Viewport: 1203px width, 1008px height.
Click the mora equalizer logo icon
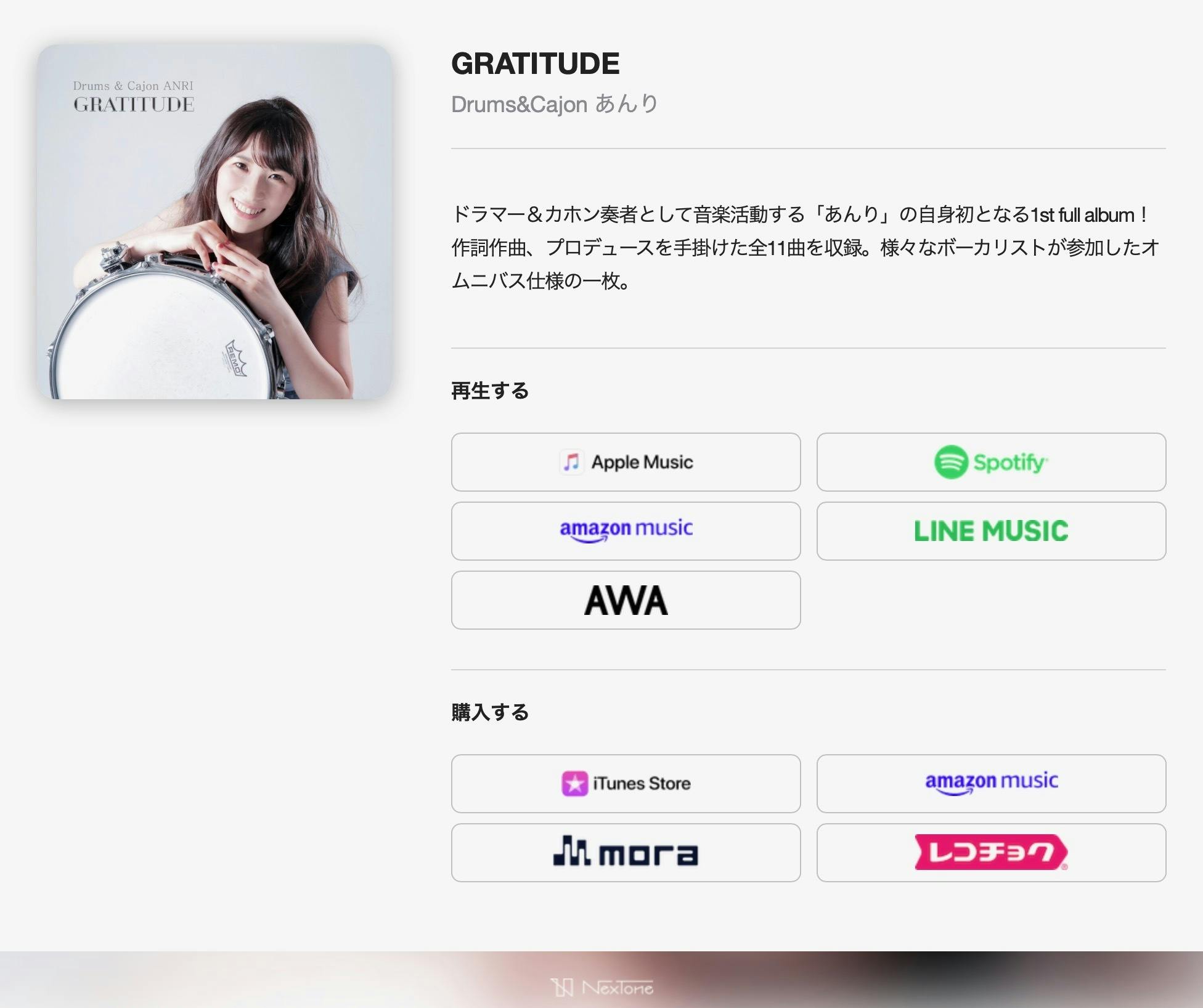[572, 851]
